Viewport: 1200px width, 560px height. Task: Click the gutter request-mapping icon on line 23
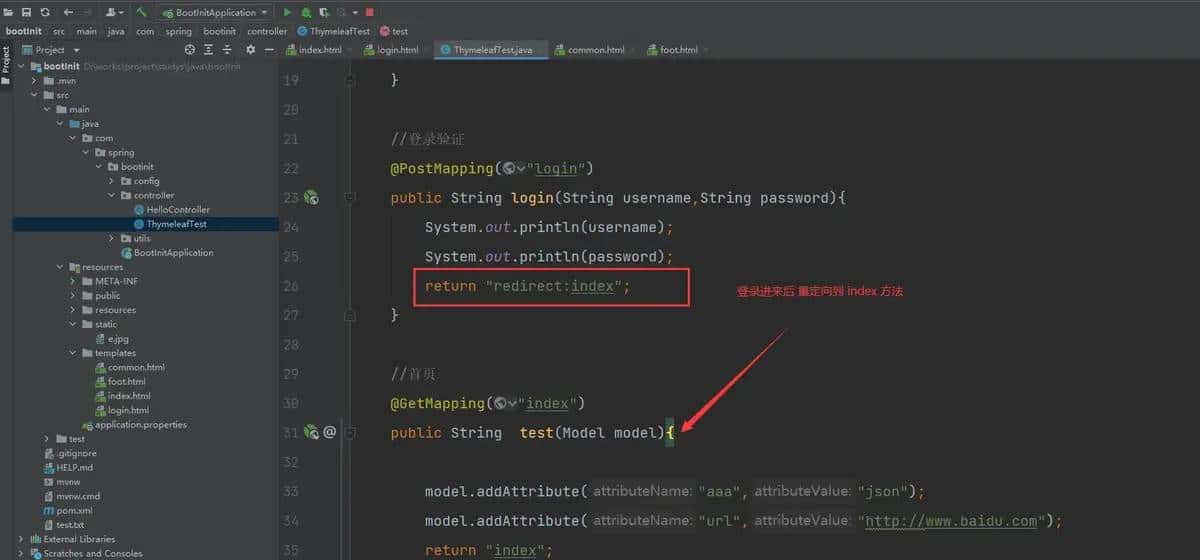point(311,198)
